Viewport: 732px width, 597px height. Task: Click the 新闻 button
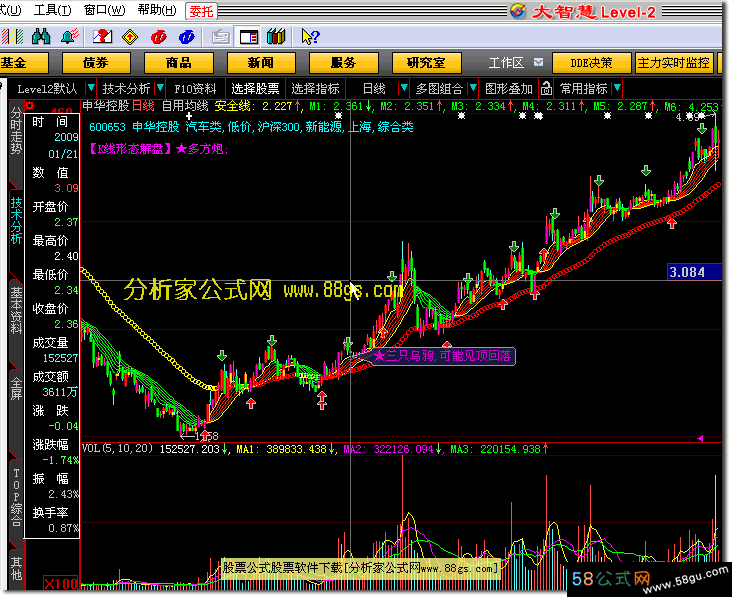point(261,63)
